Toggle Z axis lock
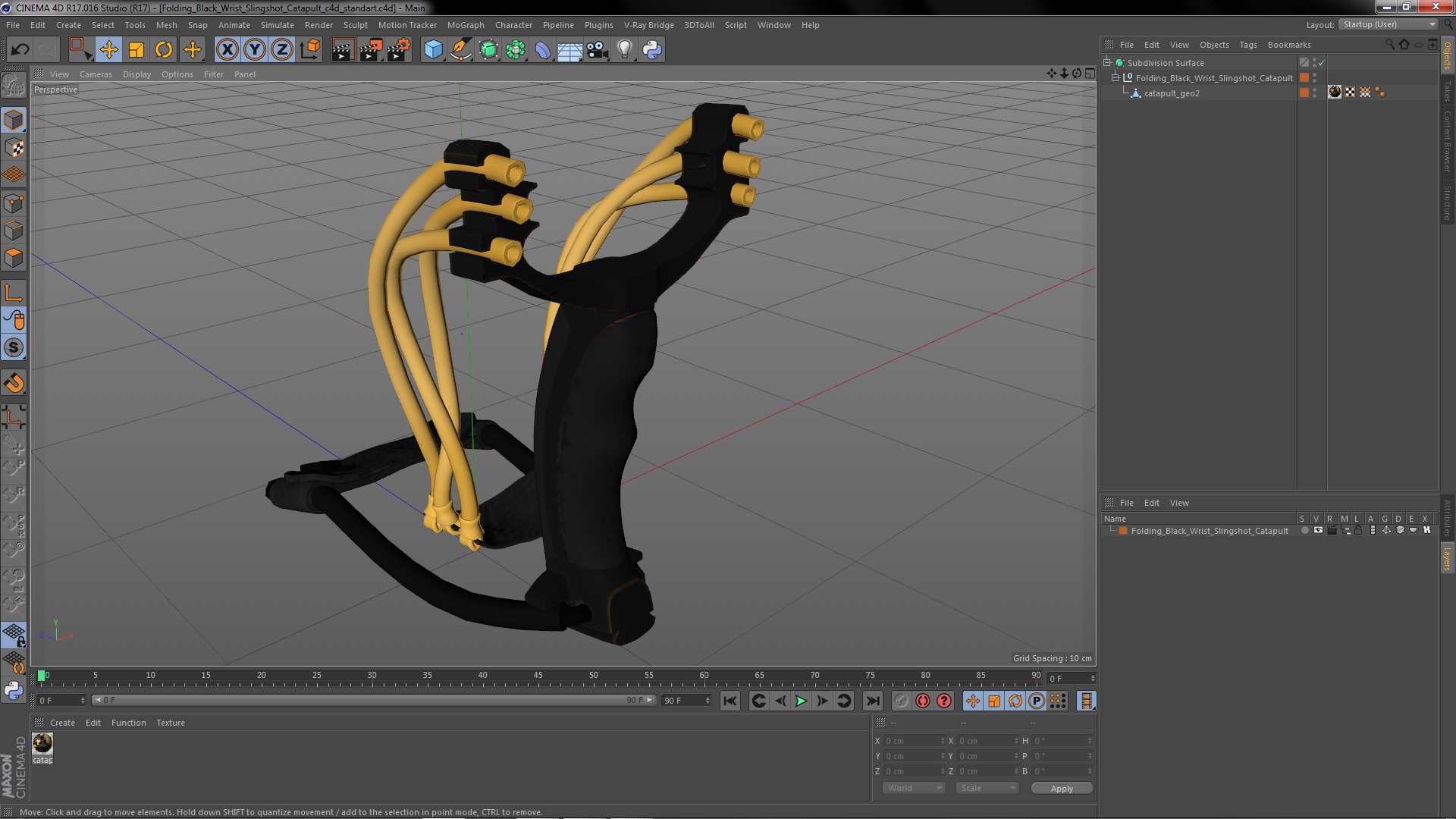This screenshot has height=819, width=1456. click(x=282, y=50)
